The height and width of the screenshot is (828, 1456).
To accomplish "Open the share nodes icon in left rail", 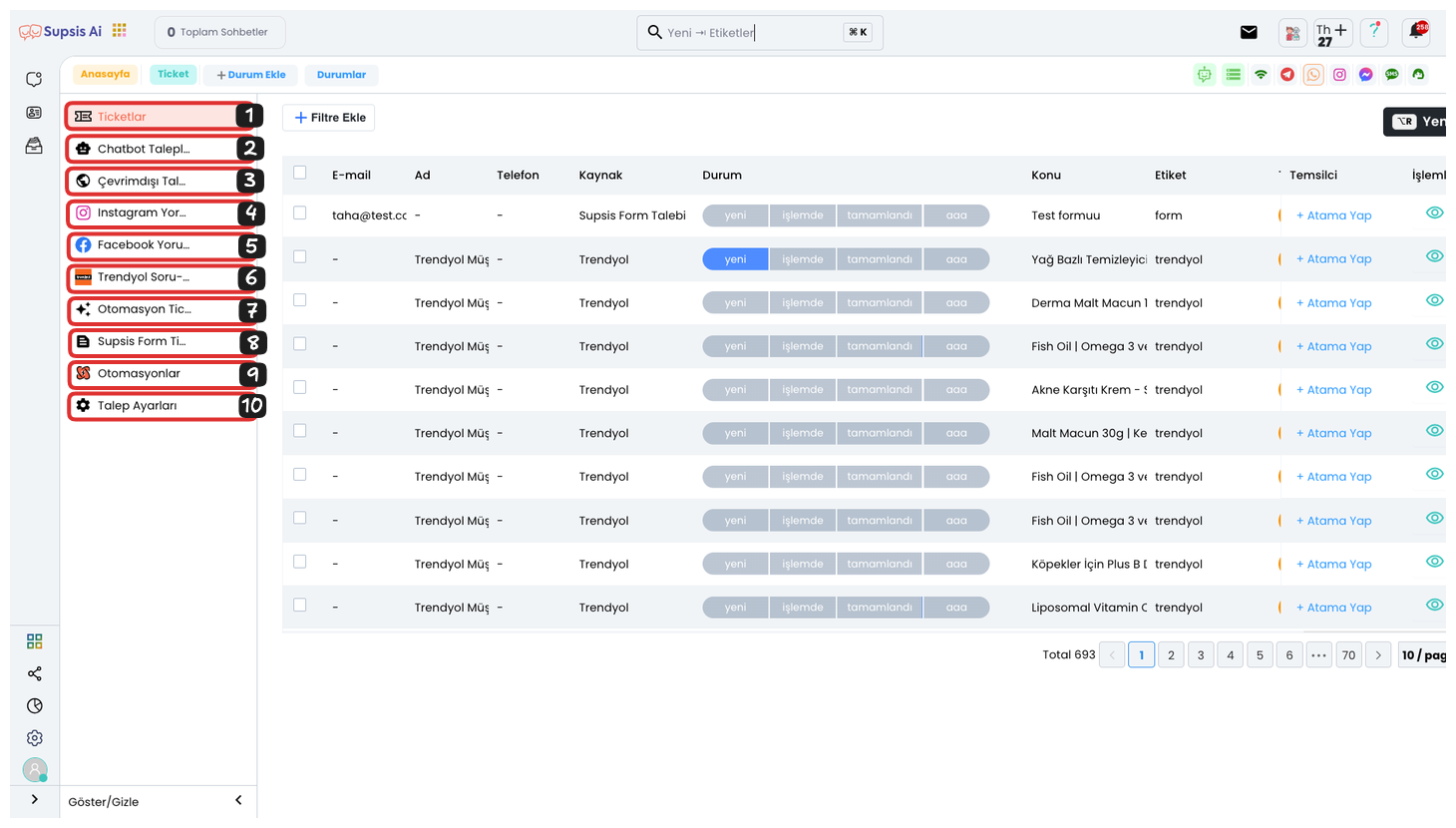I will tap(34, 674).
